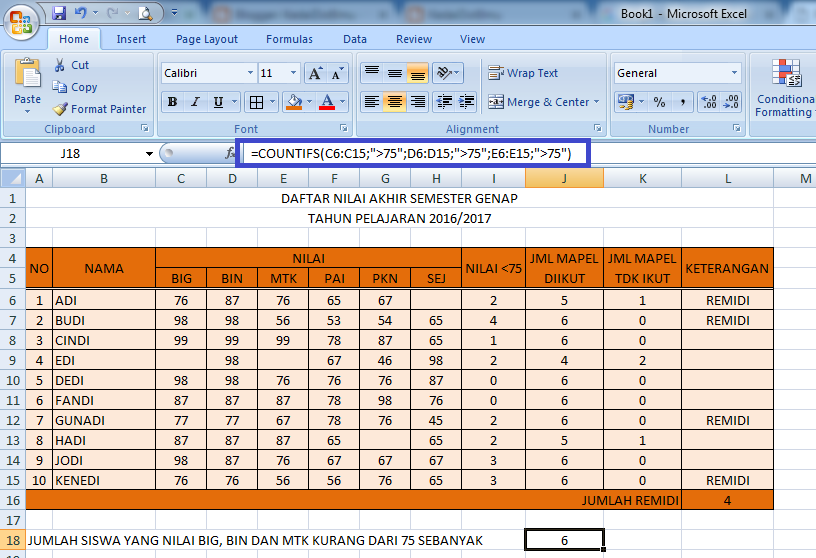Viewport: 816px width, 558px height.
Task: Apply percent style
Action: [x=659, y=102]
